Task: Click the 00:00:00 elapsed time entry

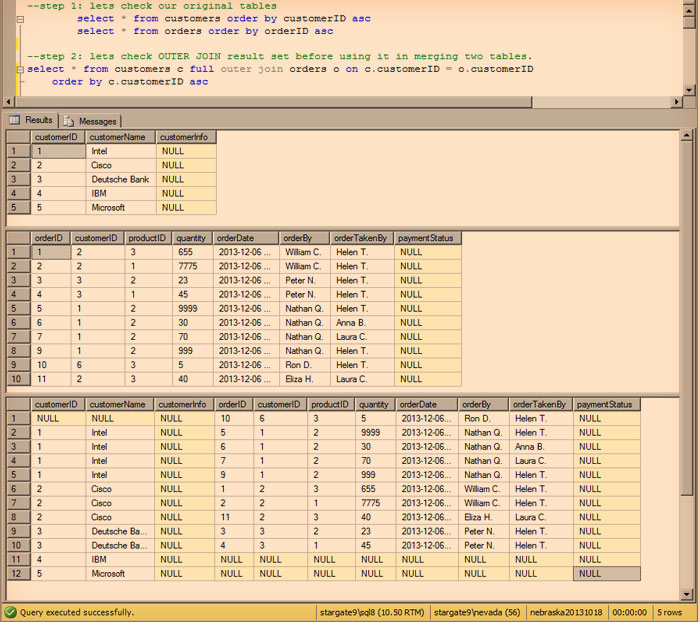Action: coord(629,612)
